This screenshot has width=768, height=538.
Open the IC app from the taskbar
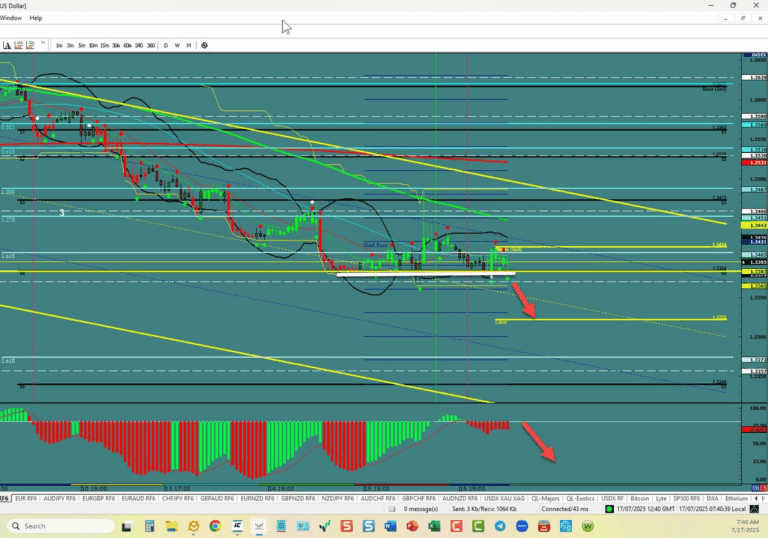click(237, 526)
